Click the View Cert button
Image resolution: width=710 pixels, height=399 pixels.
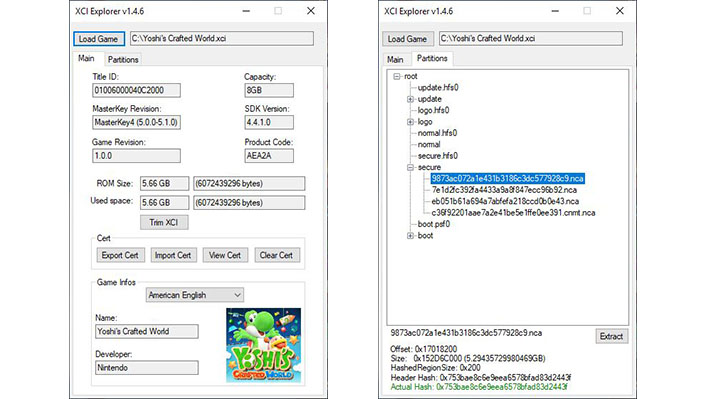point(225,255)
